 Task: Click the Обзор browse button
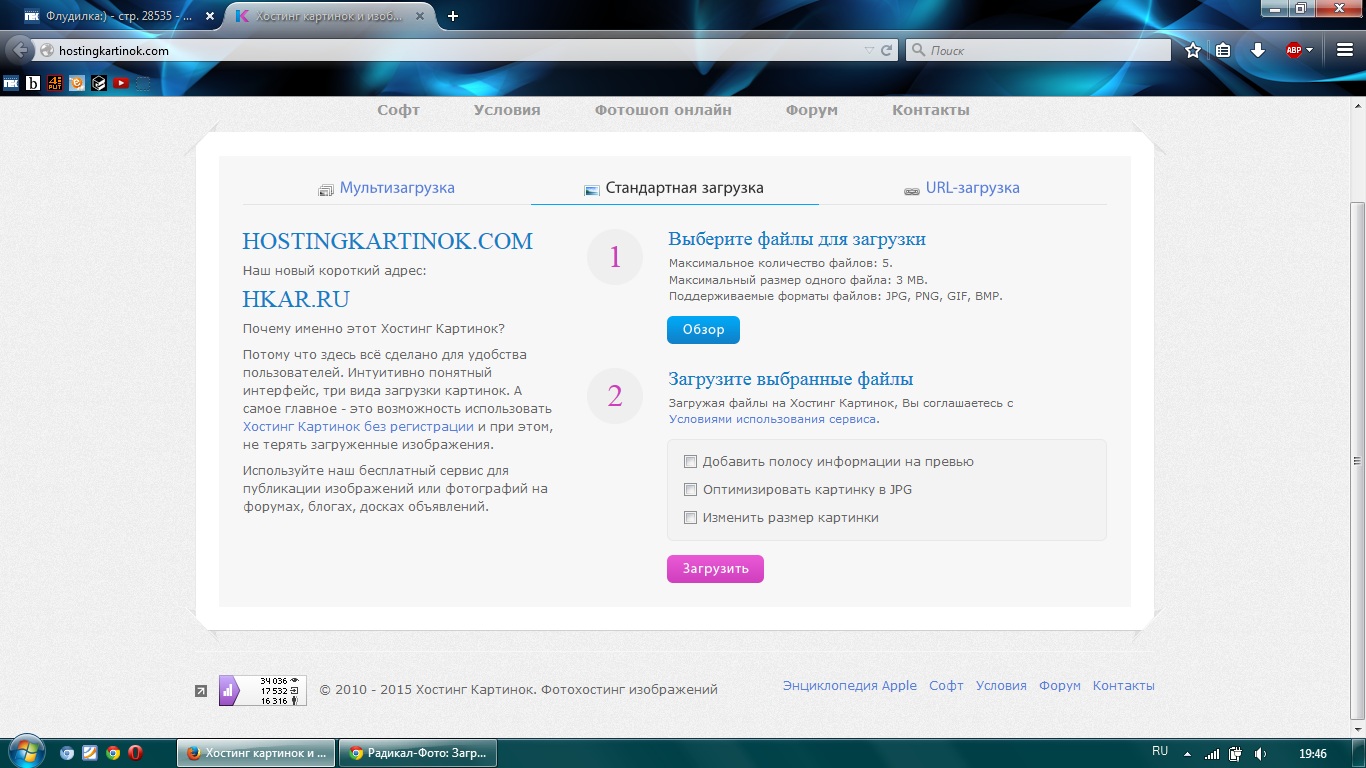pos(703,330)
